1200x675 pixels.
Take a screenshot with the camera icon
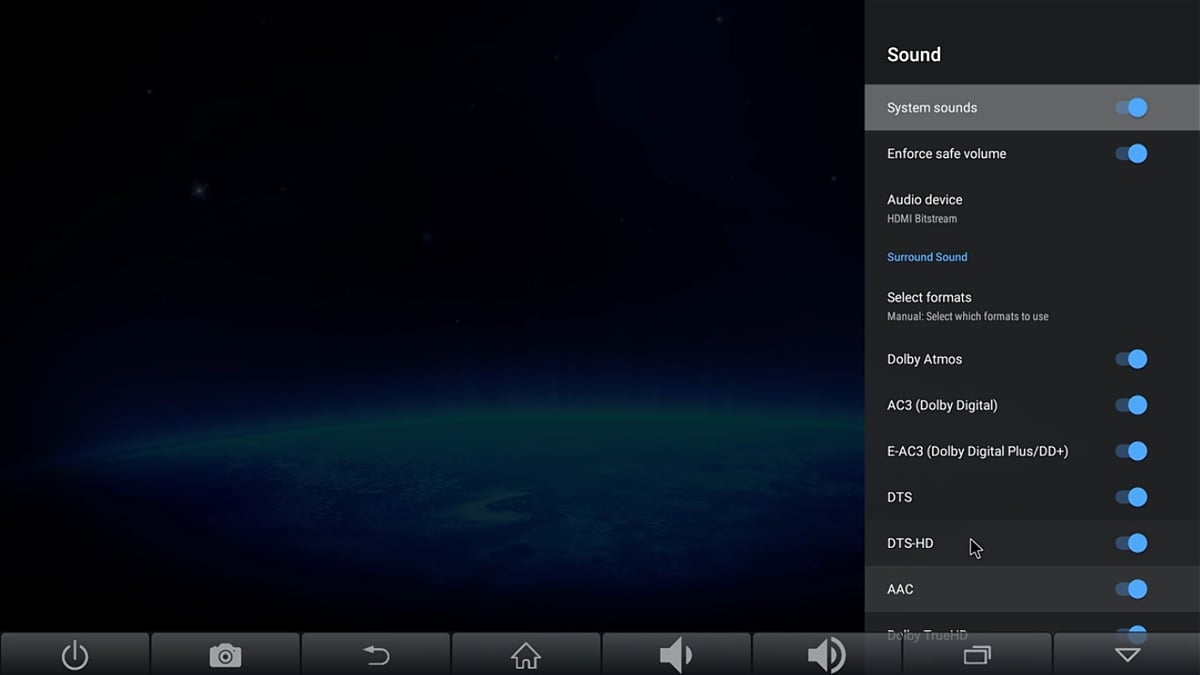pos(225,655)
